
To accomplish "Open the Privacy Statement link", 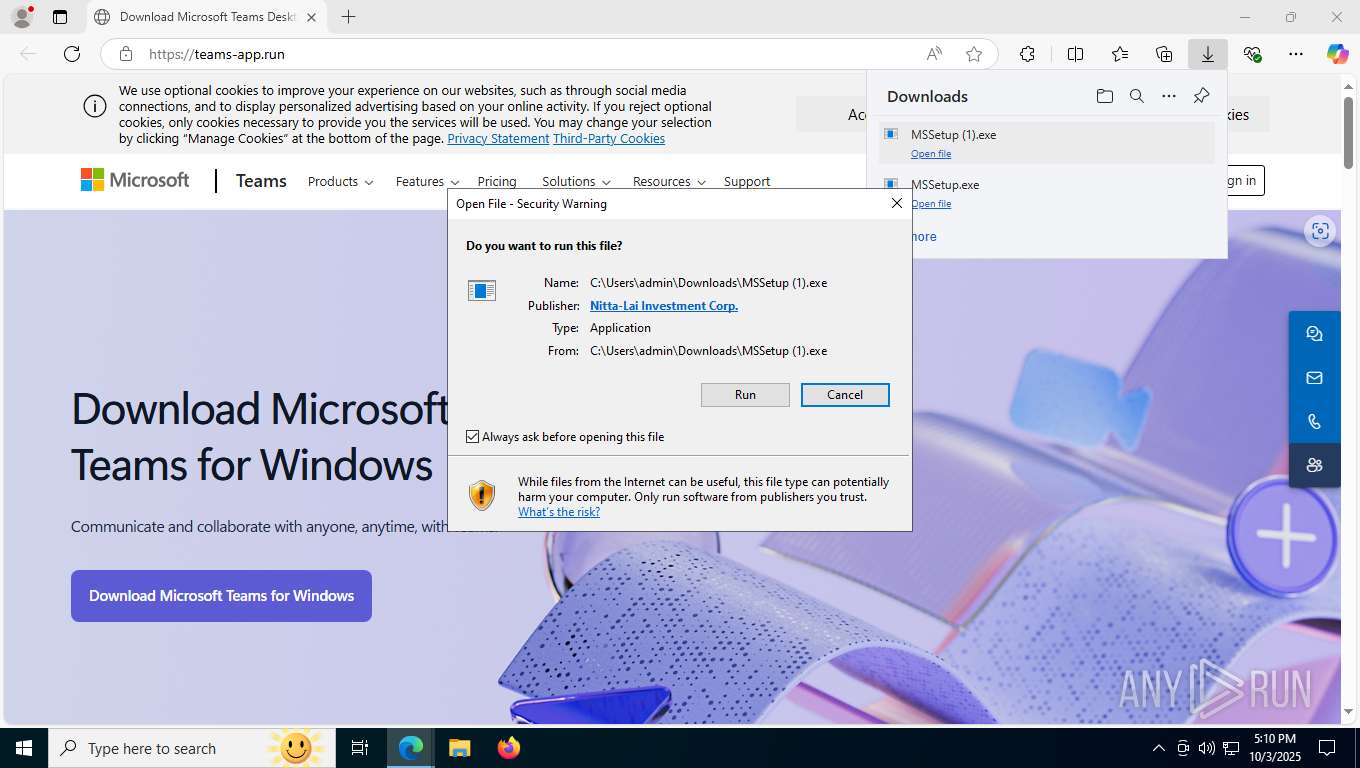I will [498, 139].
